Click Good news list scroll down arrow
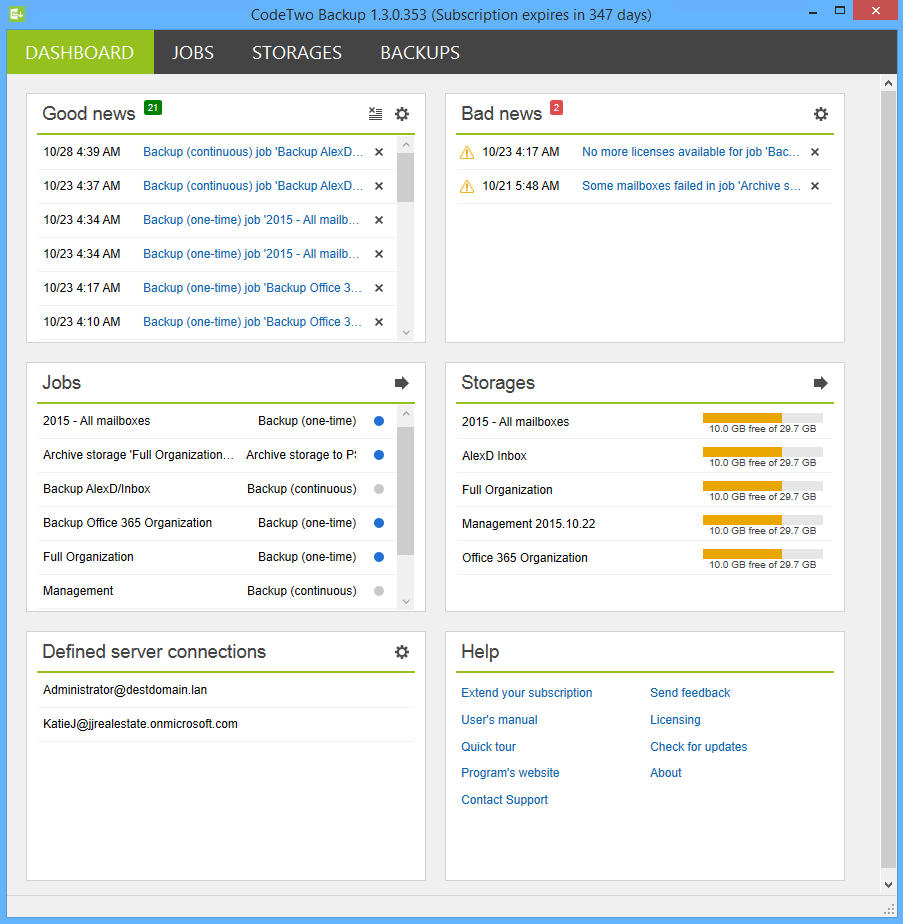 click(406, 333)
